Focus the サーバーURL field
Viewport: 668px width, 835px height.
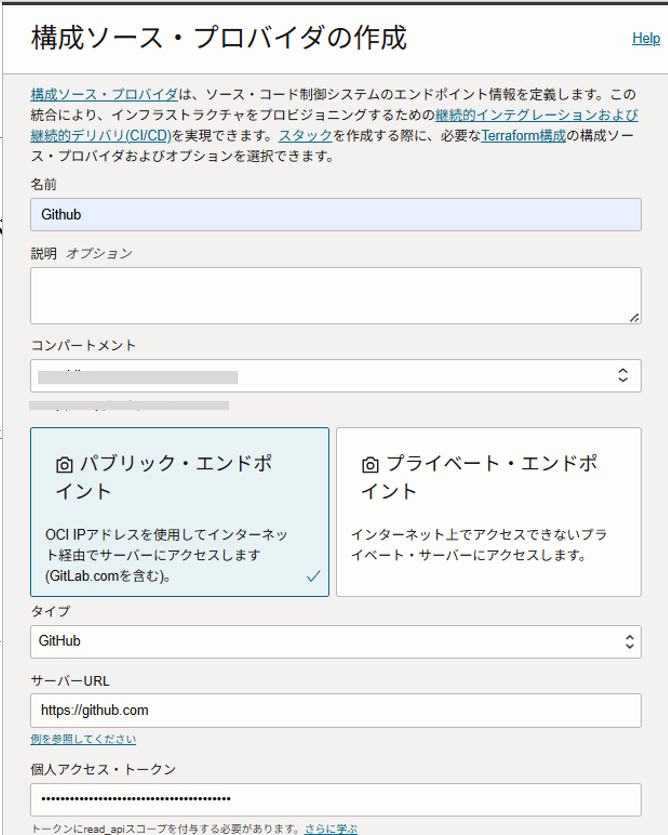click(336, 710)
